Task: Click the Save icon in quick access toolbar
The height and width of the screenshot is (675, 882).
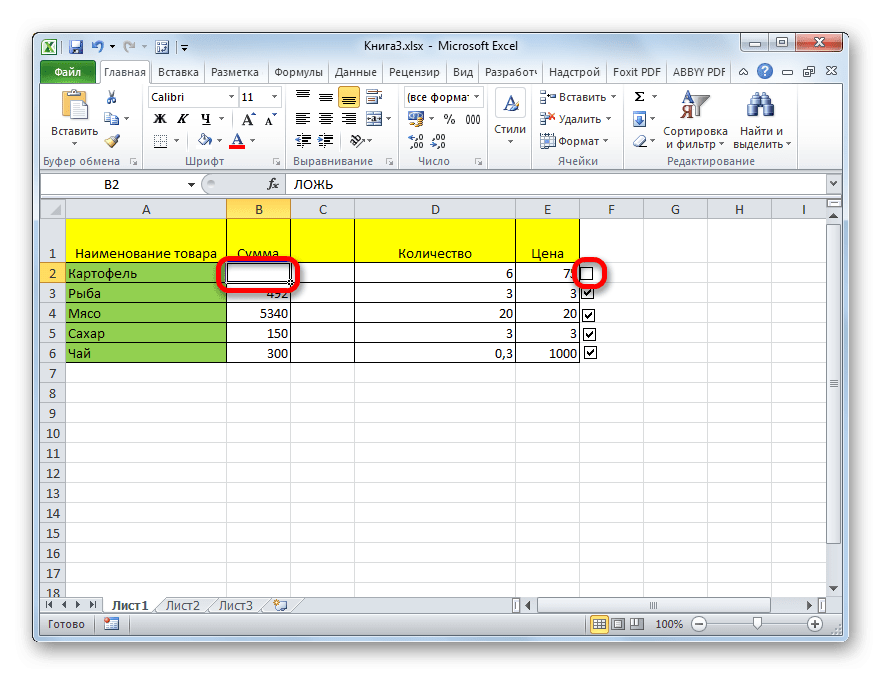Action: pos(76,47)
